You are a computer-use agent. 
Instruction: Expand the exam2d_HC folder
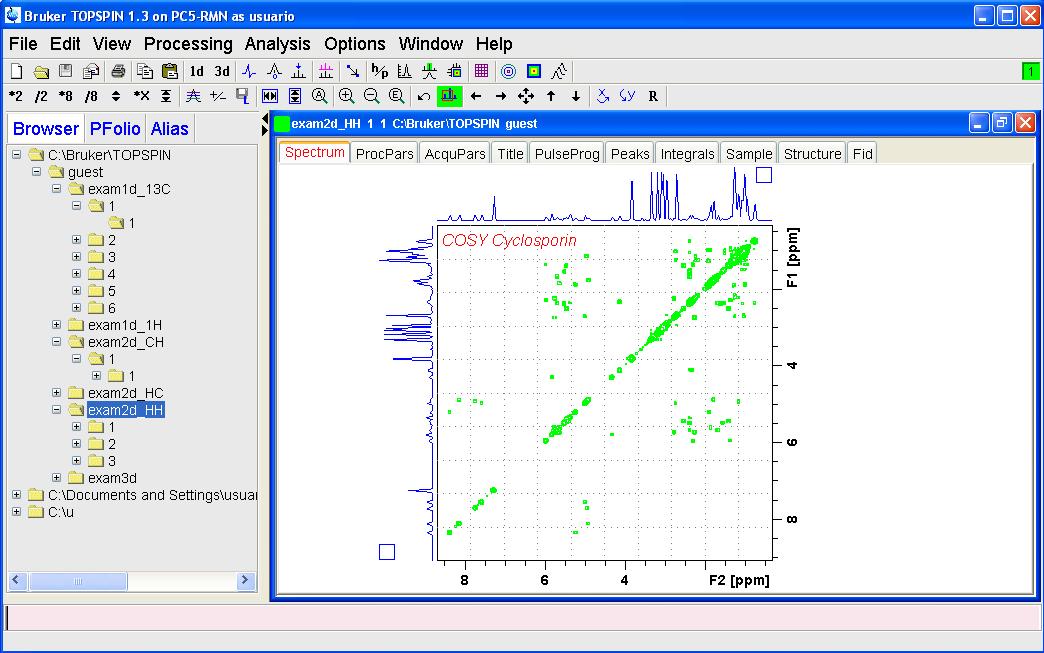tap(57, 393)
